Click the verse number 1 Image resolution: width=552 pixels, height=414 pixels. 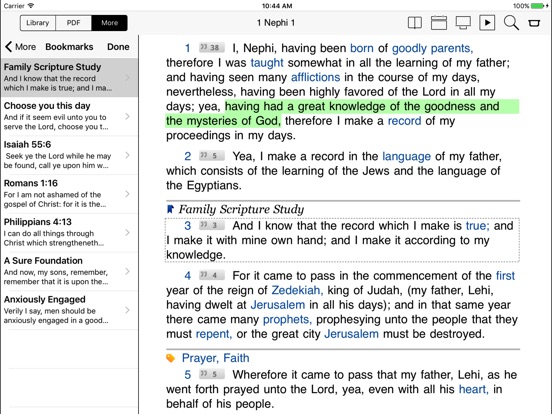coord(187,48)
